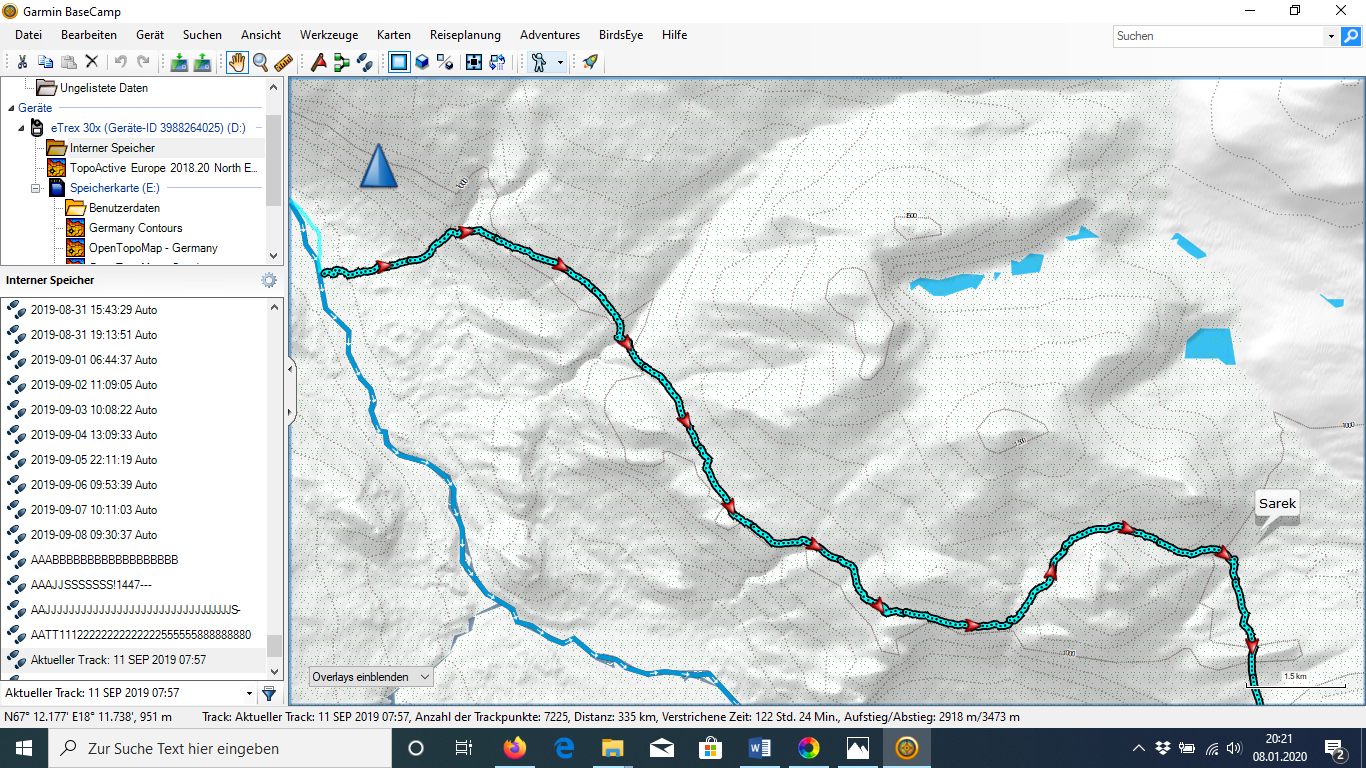Select the New Track footprints tool
Image resolution: width=1366 pixels, height=768 pixels.
pos(365,62)
